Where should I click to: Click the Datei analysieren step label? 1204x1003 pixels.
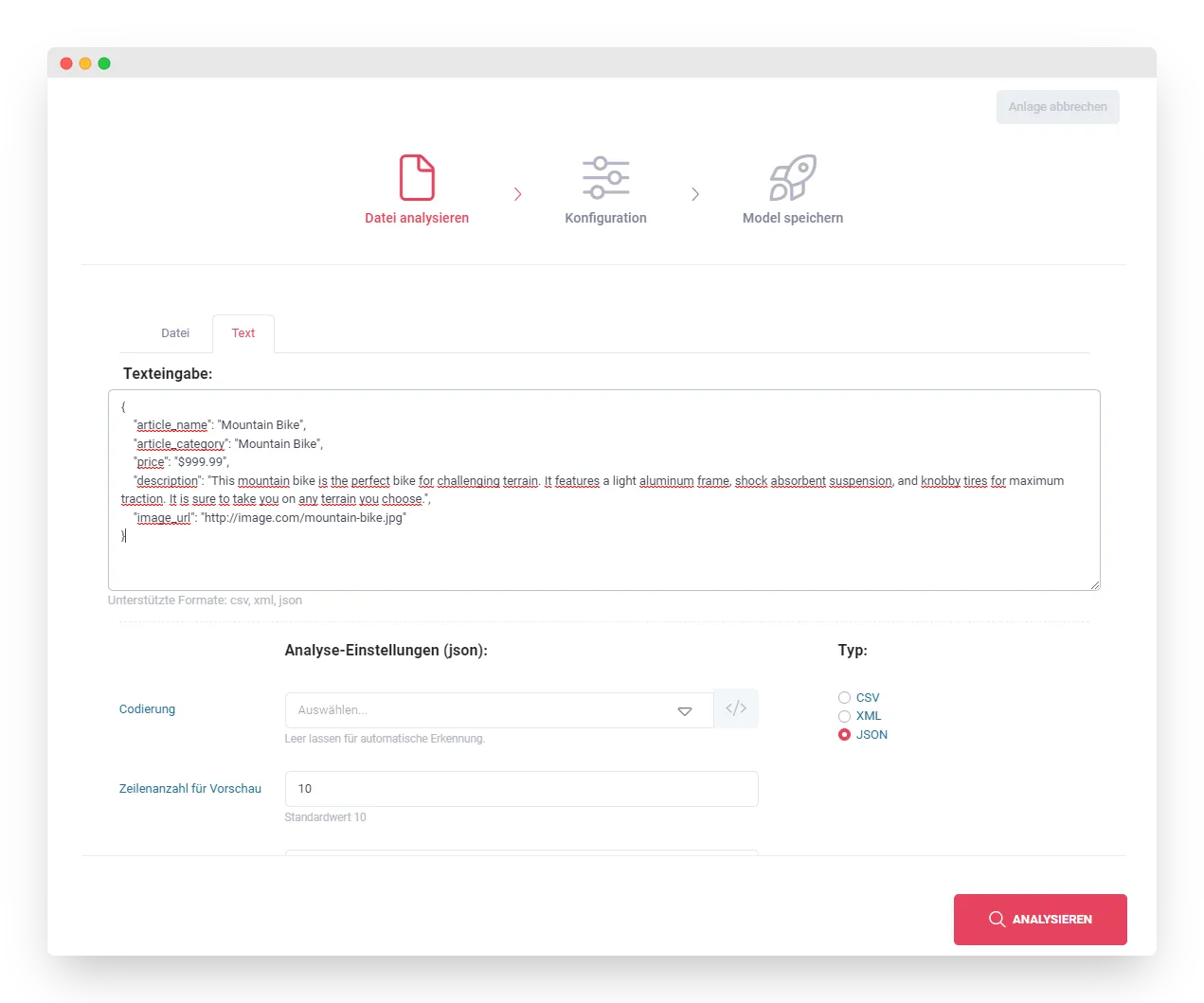tap(417, 218)
